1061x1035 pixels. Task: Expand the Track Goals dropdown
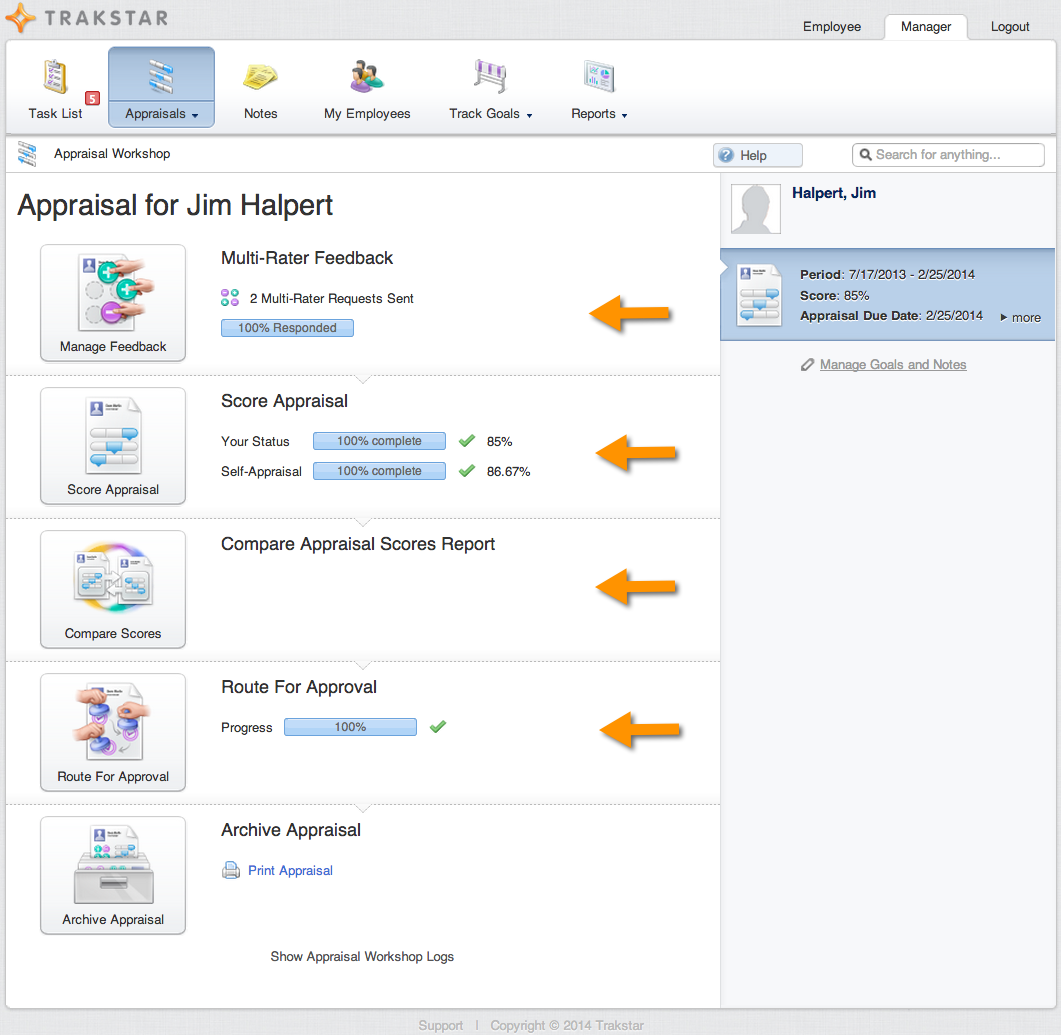pyautogui.click(x=490, y=114)
